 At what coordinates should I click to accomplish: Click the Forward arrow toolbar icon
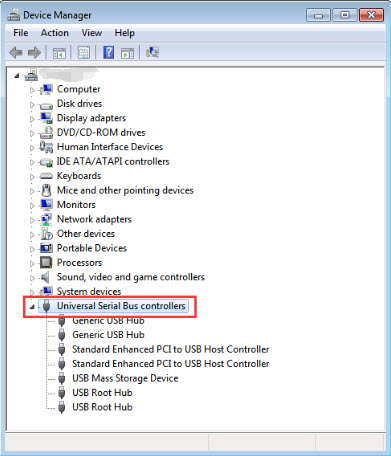34,52
